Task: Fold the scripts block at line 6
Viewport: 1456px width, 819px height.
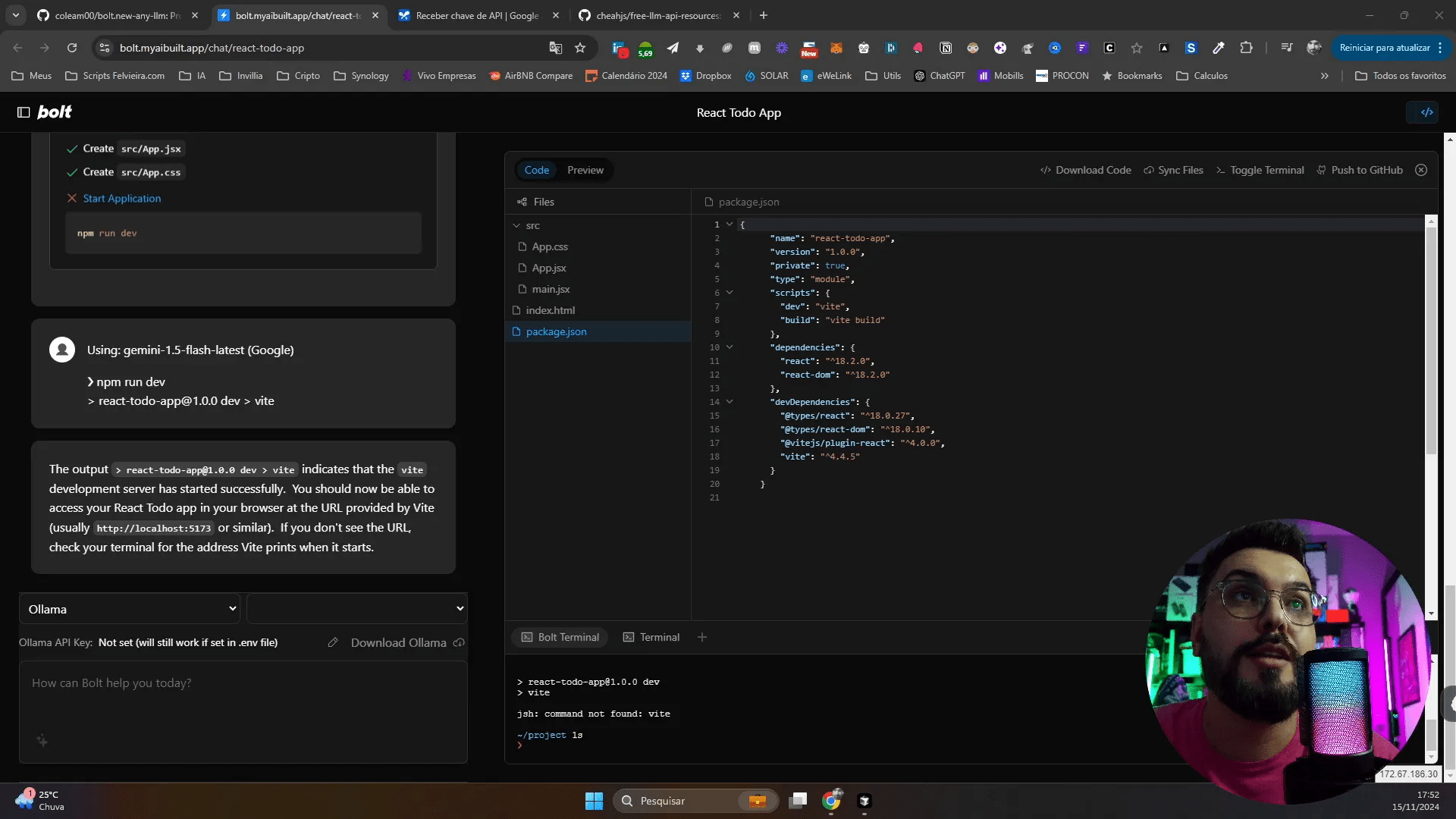Action: (x=730, y=293)
